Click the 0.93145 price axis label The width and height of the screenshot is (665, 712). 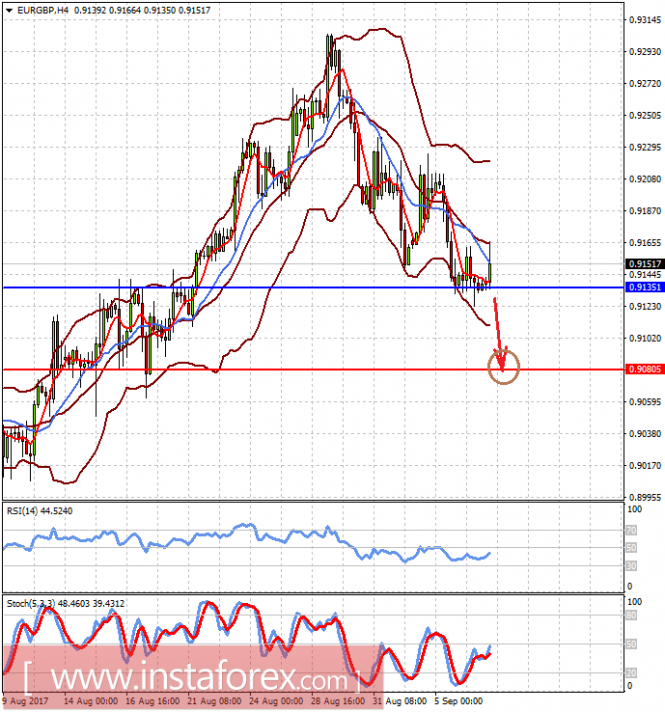[x=645, y=20]
